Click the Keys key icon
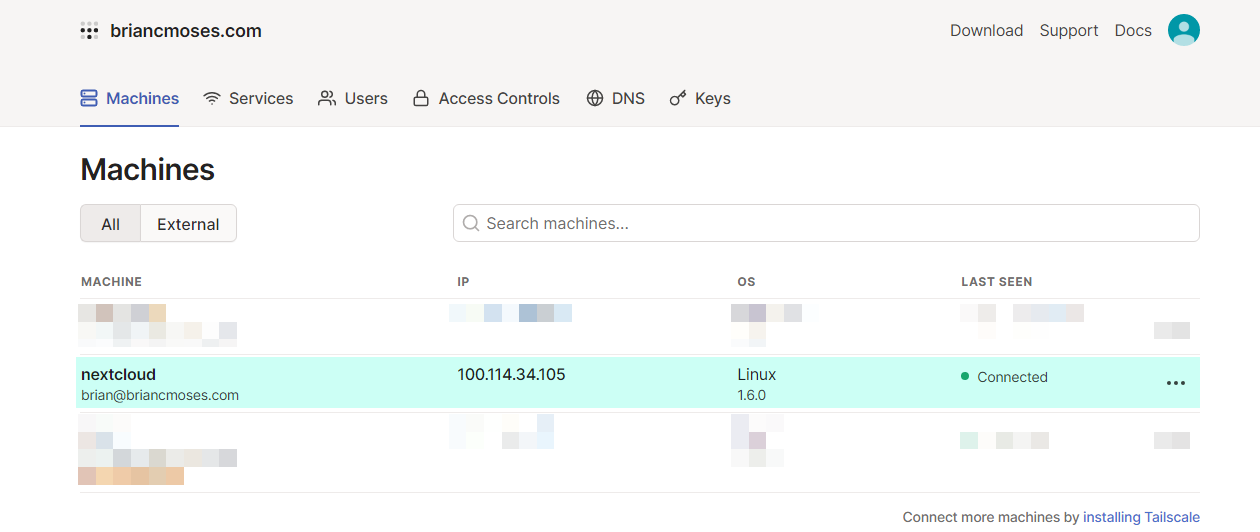This screenshot has height=532, width=1260. tap(678, 98)
